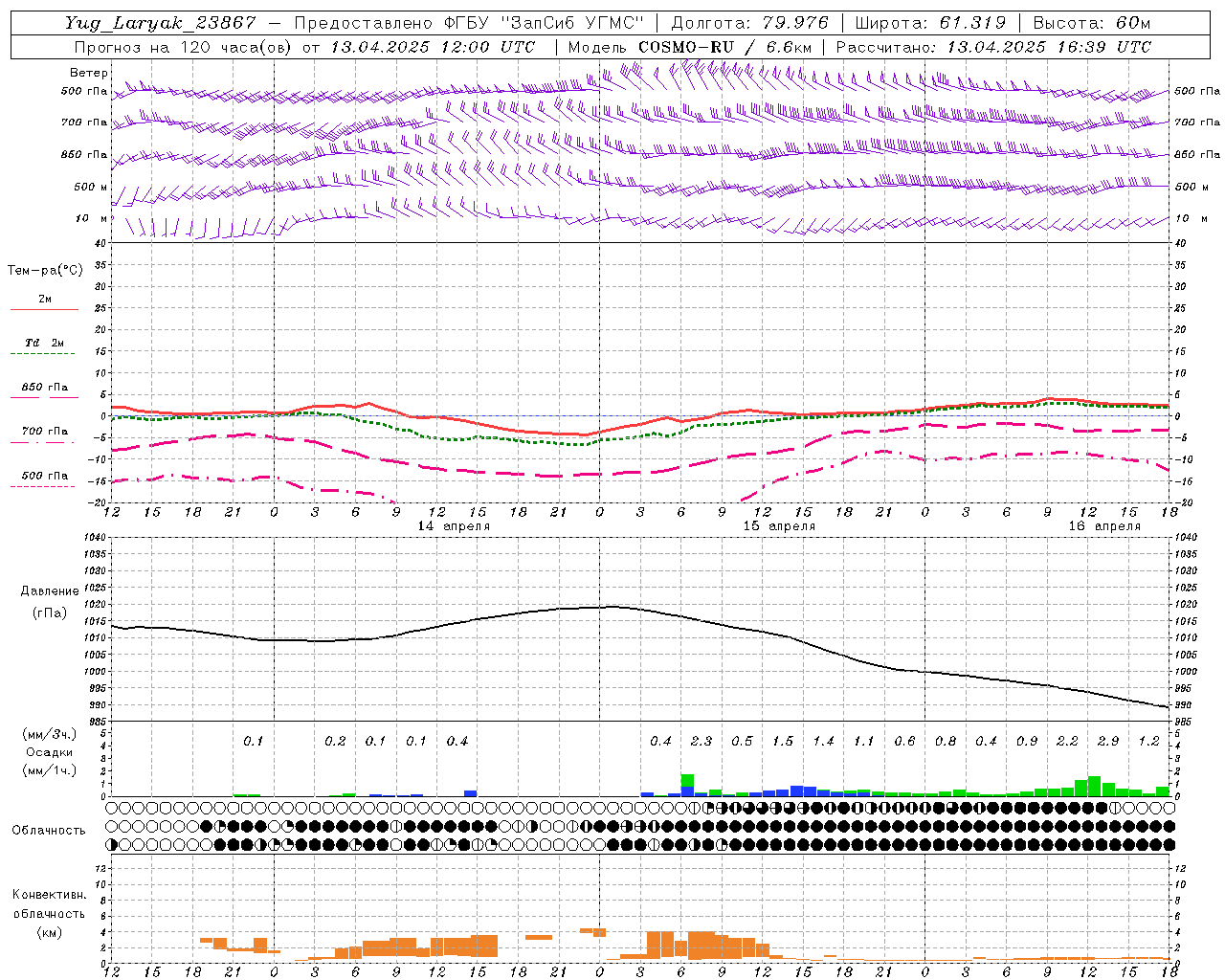Click the 2.3 precipitation value label
Screen dimensions: 1225x980
[702, 742]
